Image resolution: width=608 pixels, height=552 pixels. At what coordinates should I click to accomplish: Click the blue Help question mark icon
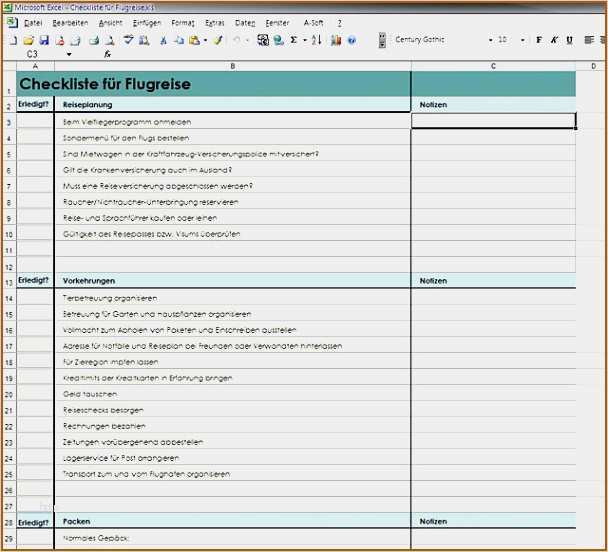352,40
